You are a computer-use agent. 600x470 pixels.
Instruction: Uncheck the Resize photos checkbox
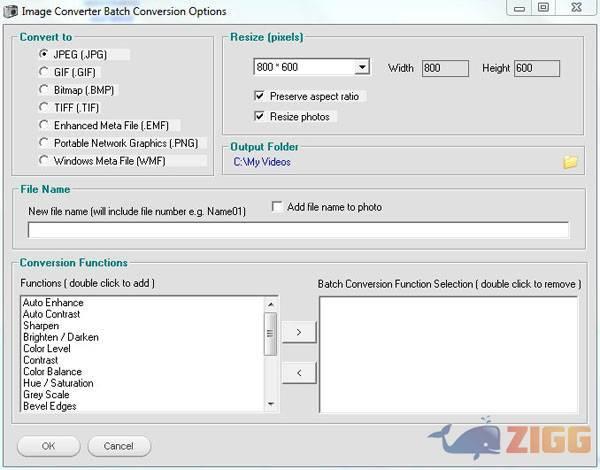click(x=260, y=117)
